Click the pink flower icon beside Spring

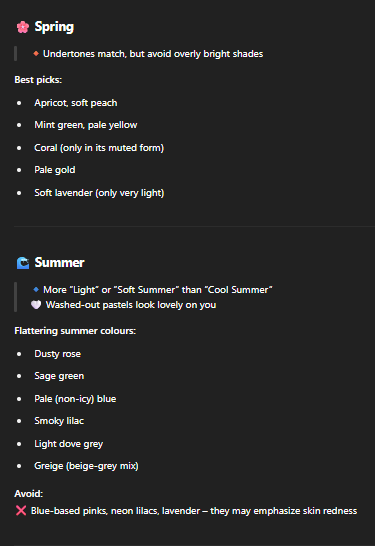point(23,27)
